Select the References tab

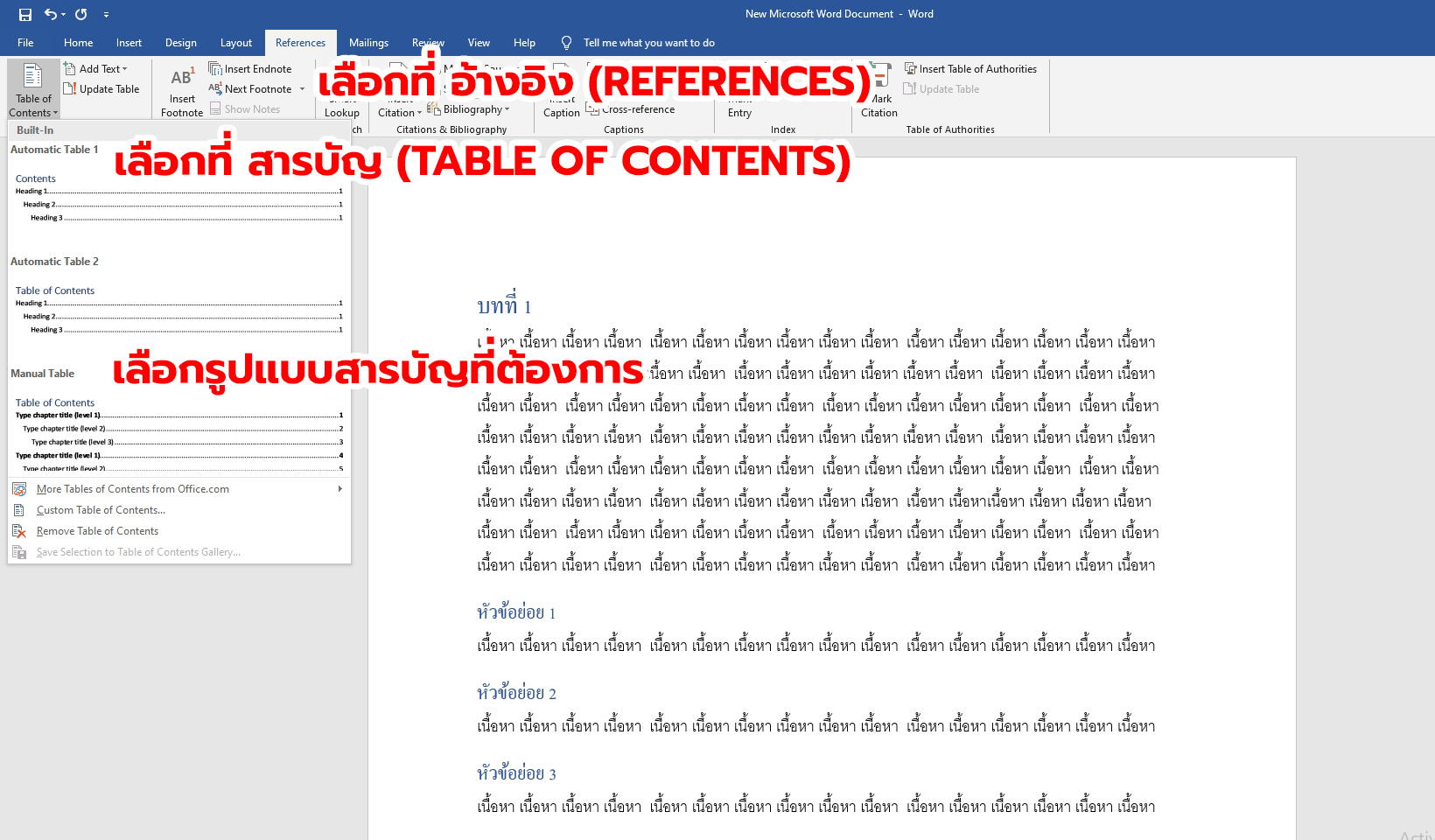click(x=300, y=42)
